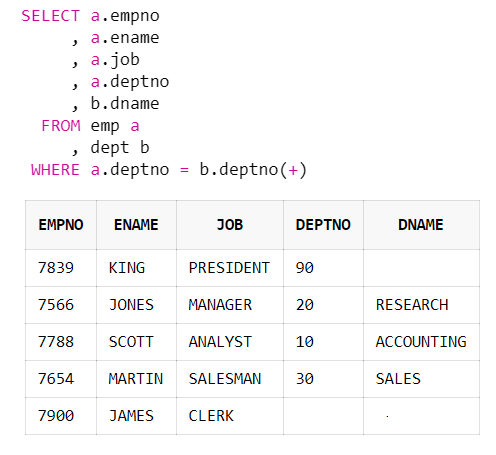Click the a.job line in the query
Viewport: 496px width, 455px height.
[115, 60]
